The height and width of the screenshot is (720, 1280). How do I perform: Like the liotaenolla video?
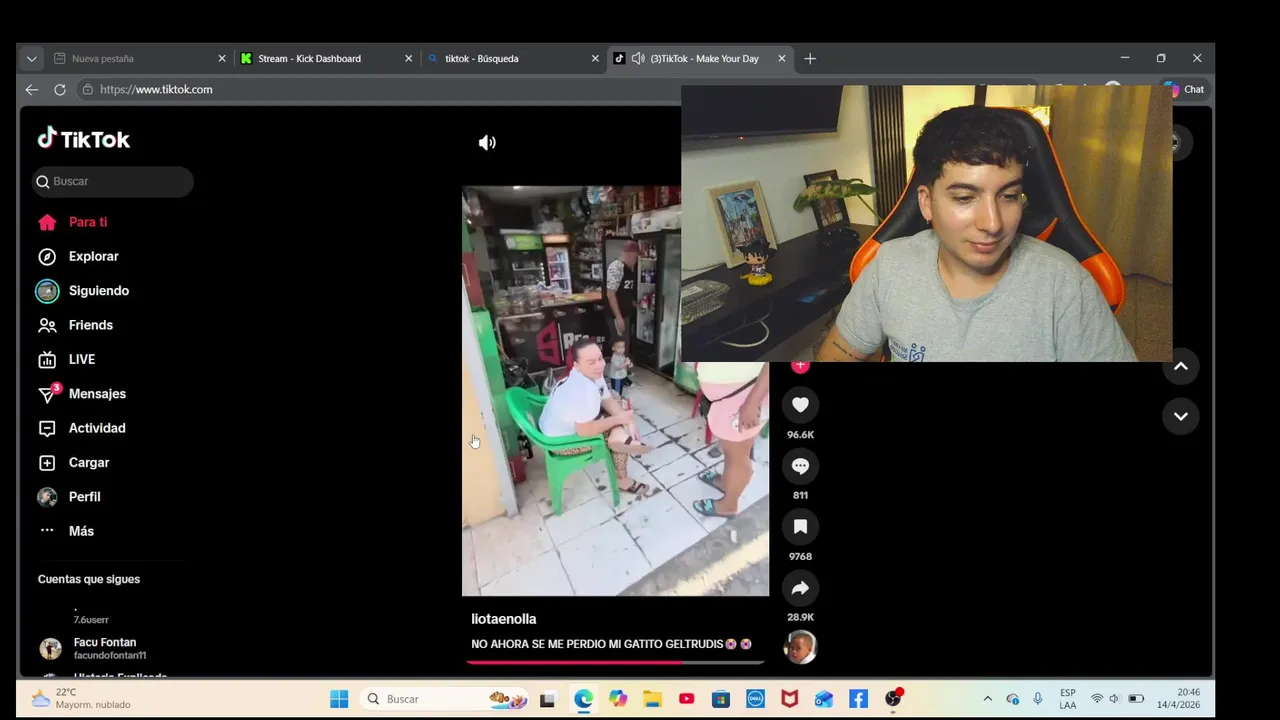(x=800, y=404)
